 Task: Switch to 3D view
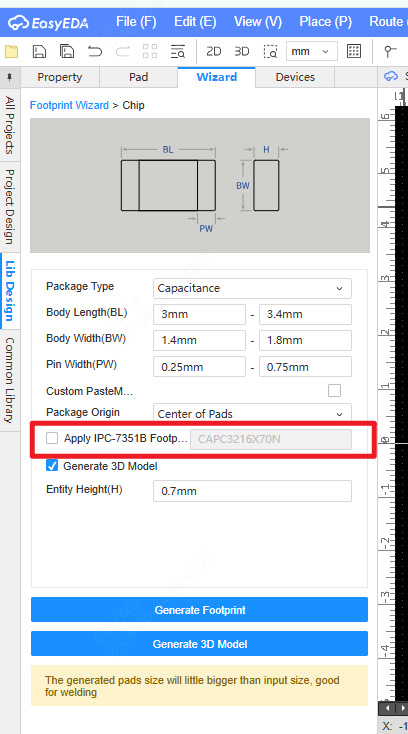pyautogui.click(x=241, y=51)
